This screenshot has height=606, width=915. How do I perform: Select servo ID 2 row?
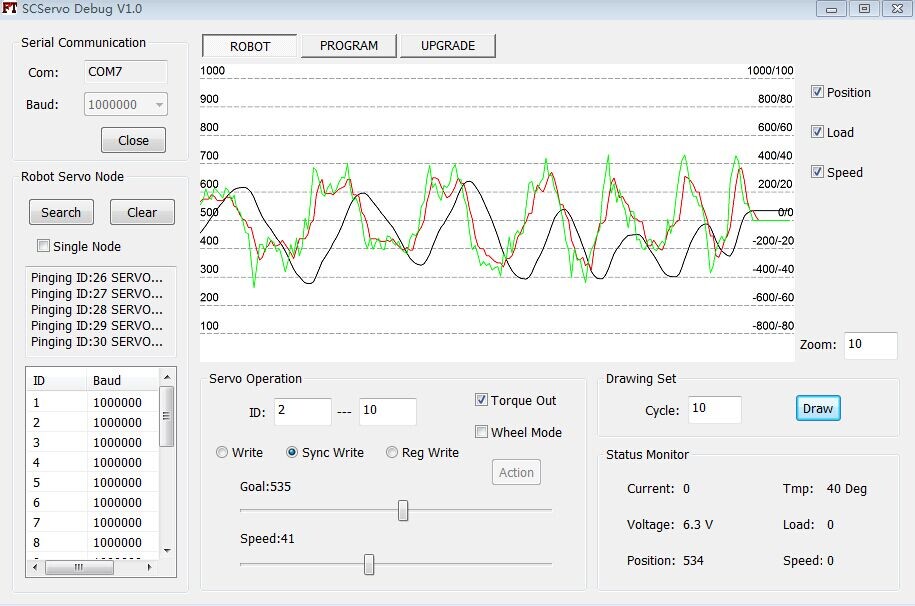(x=92, y=422)
